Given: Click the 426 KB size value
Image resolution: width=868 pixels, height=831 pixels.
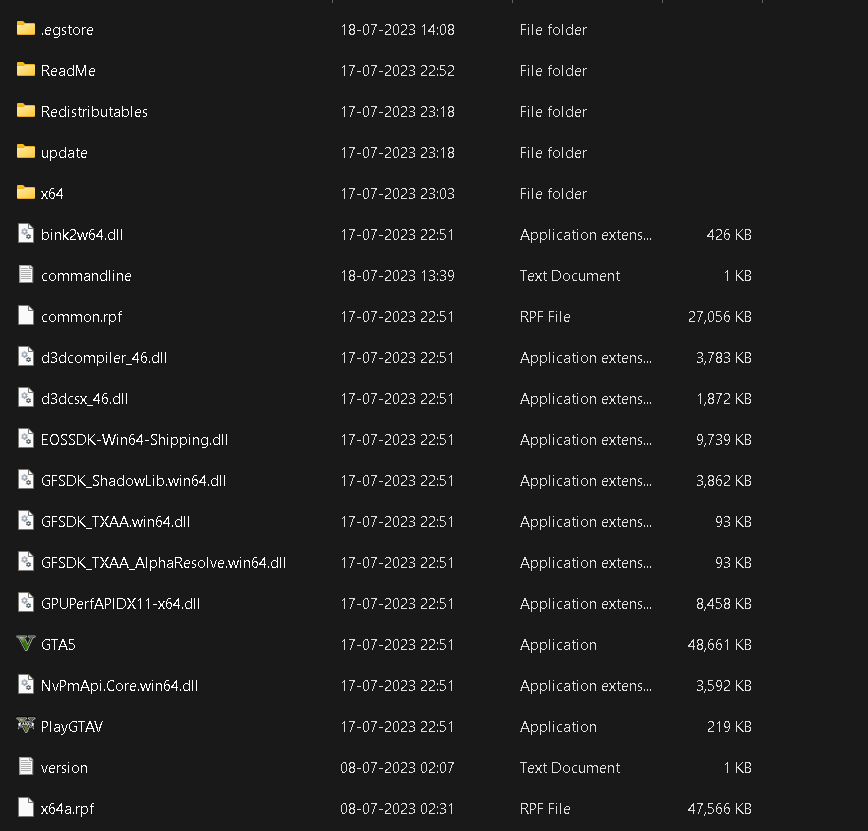Looking at the screenshot, I should 729,235.
